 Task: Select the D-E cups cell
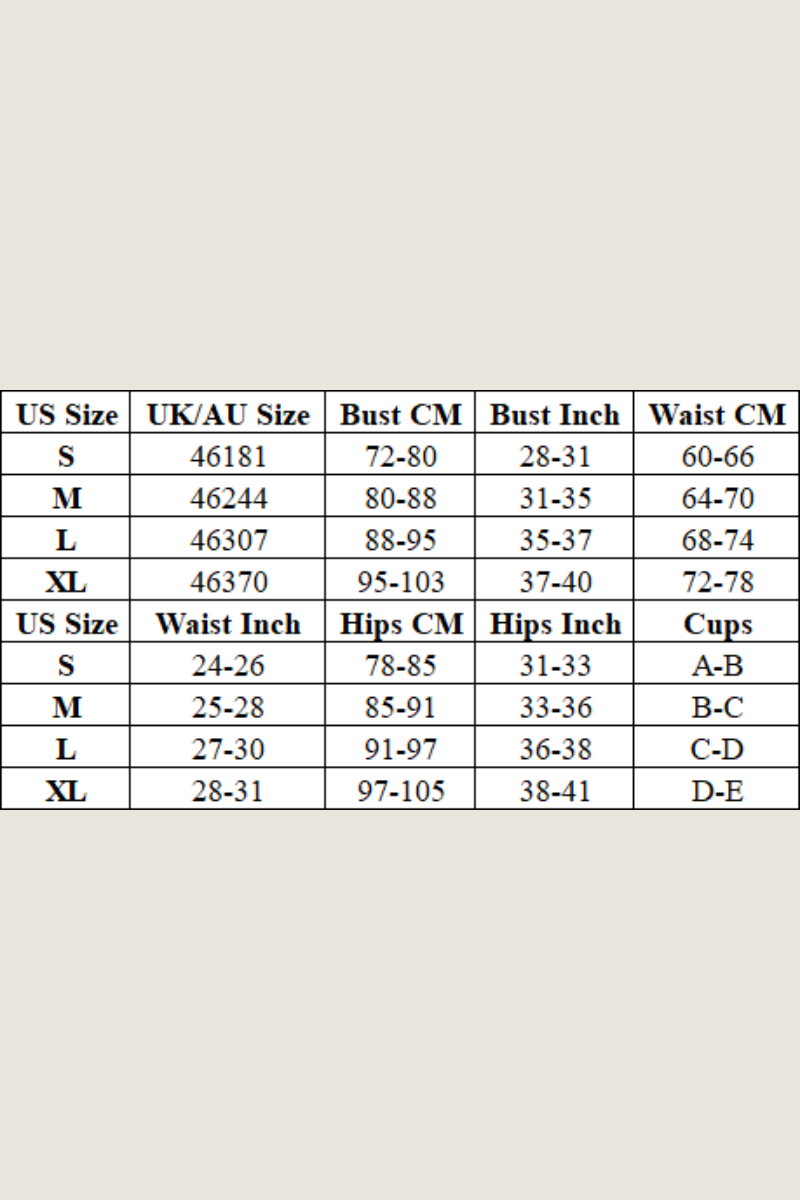tap(717, 792)
